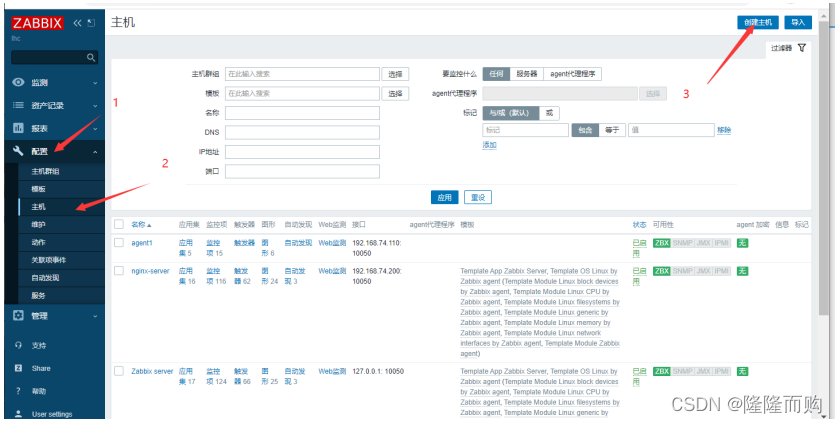Click the User settings person icon
Screen dimensions: 837x423
point(19,414)
